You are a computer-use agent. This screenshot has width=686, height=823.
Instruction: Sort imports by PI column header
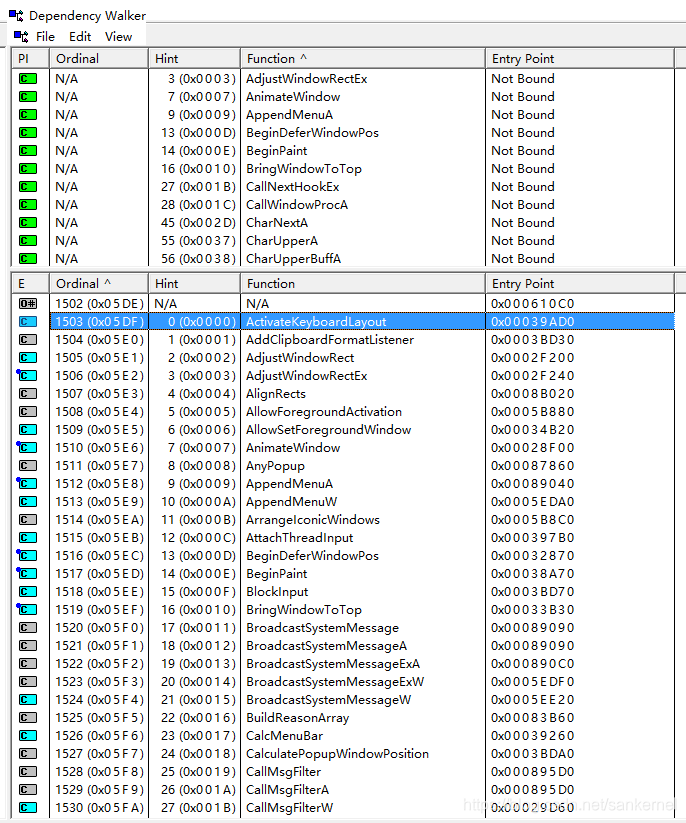pyautogui.click(x=30, y=58)
